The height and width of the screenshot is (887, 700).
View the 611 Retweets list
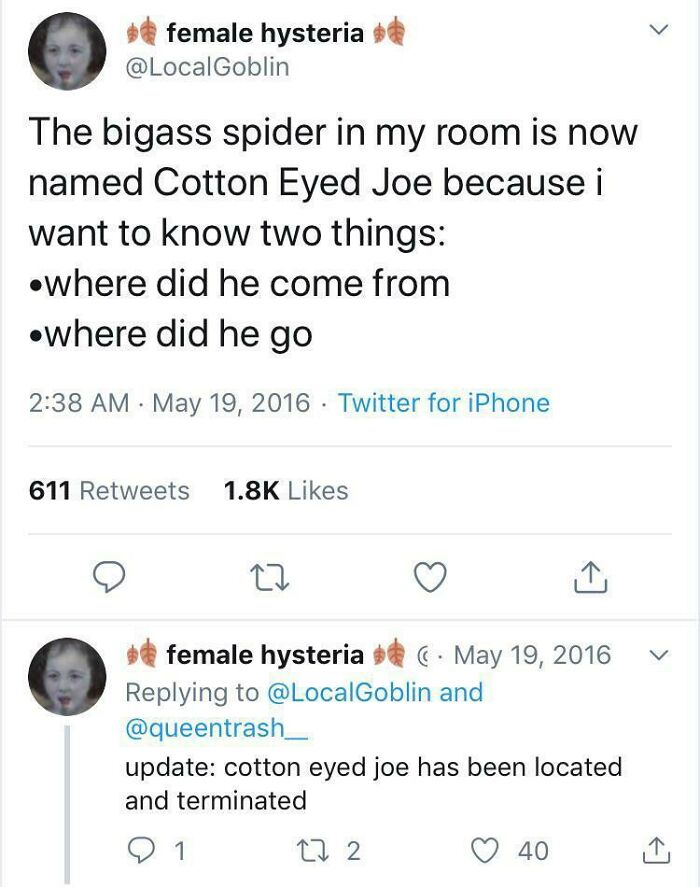click(109, 490)
